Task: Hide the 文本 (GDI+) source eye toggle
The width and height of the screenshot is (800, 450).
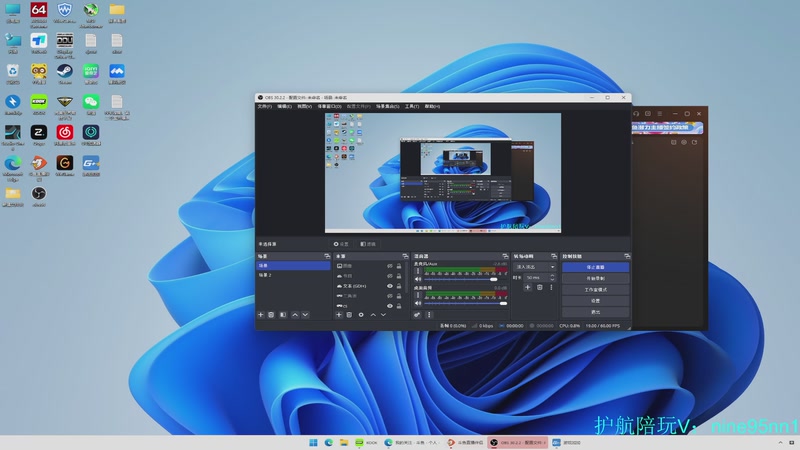Action: 390,286
